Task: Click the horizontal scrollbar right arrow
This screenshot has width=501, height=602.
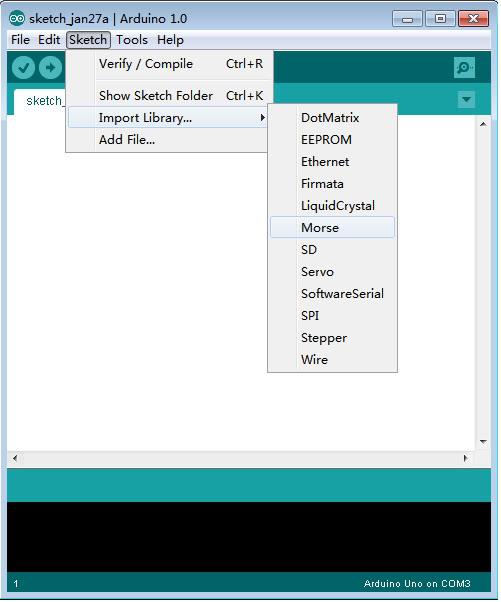Action: pos(466,458)
